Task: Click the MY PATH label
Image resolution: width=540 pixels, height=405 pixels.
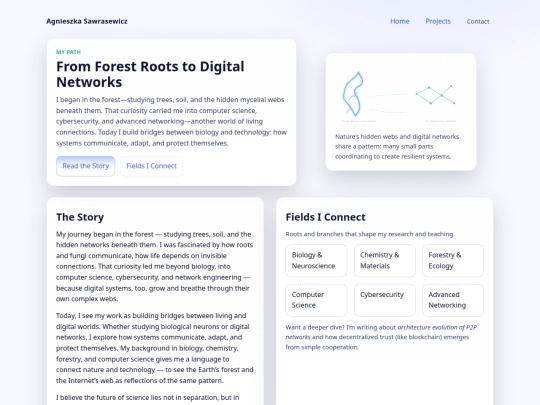Action: [68, 52]
